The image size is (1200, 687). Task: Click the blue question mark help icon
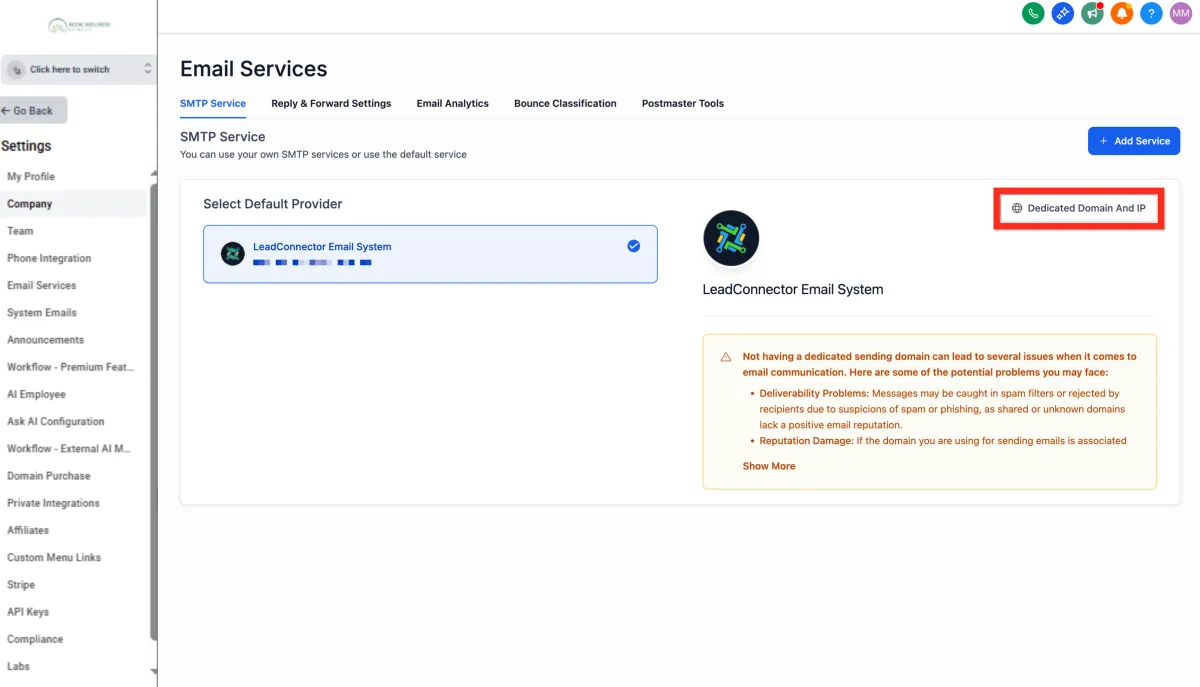[1151, 14]
